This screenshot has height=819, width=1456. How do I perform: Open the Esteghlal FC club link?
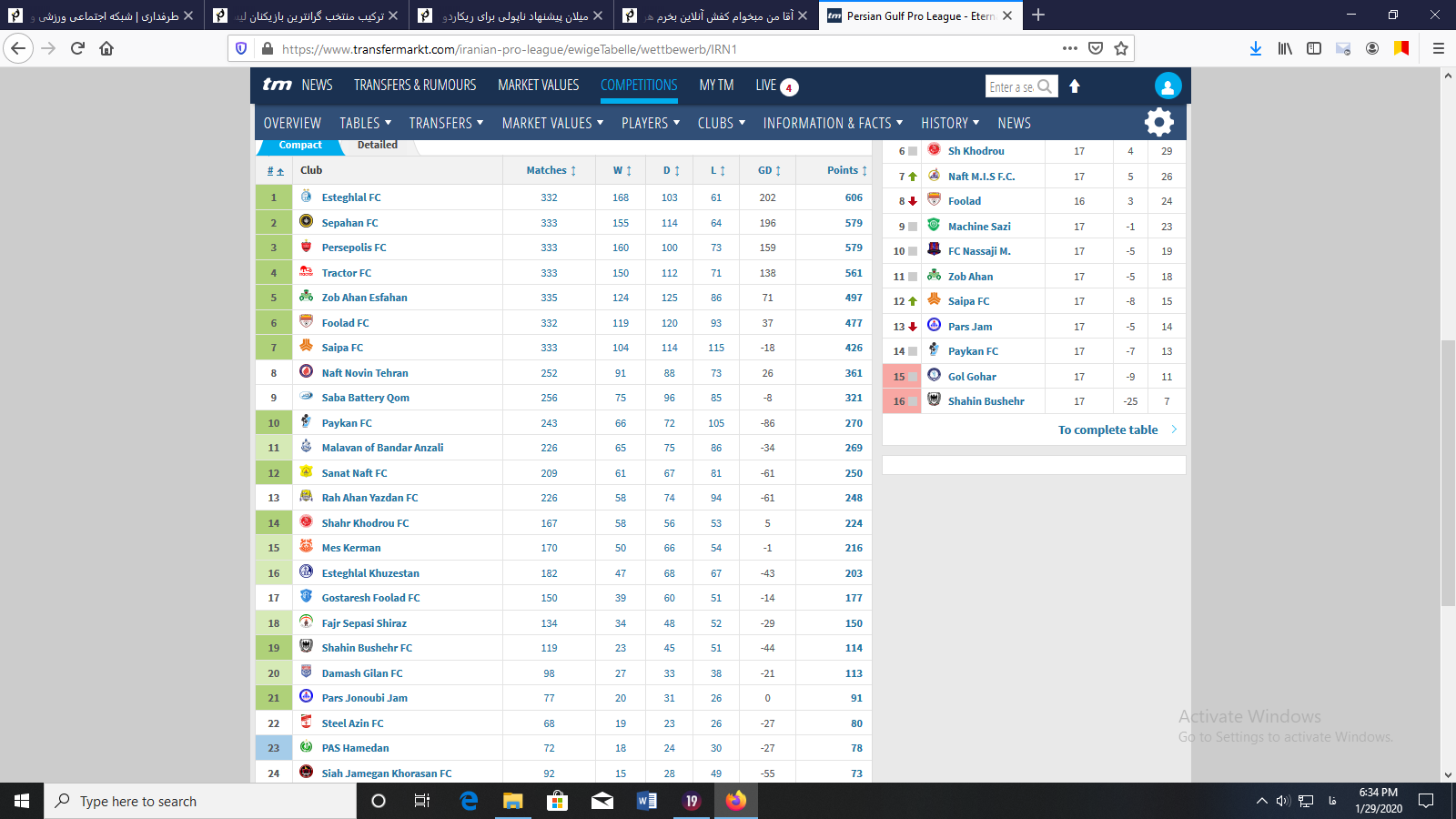coord(351,197)
